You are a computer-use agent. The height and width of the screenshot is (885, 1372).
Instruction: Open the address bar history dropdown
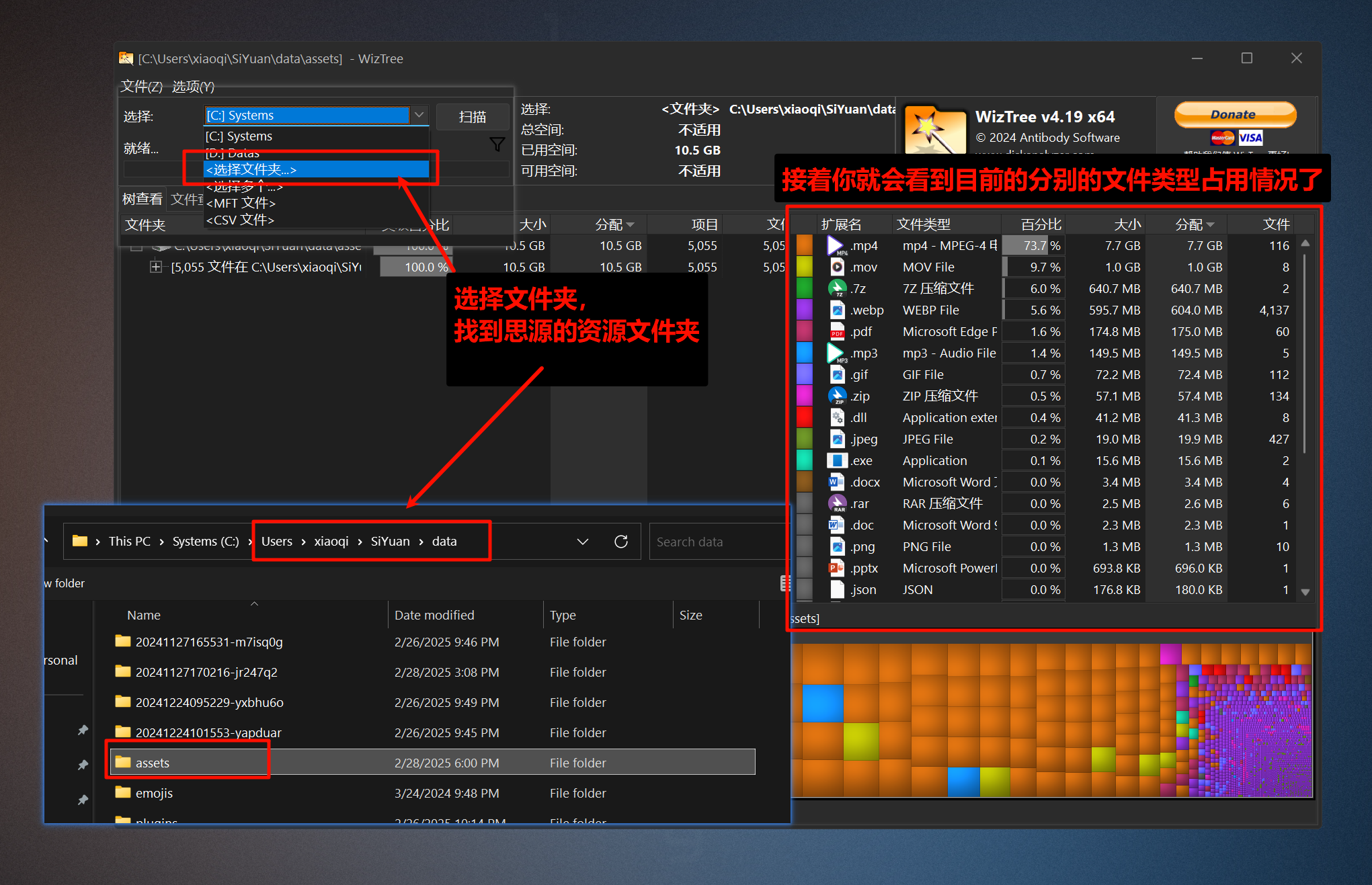coord(582,542)
